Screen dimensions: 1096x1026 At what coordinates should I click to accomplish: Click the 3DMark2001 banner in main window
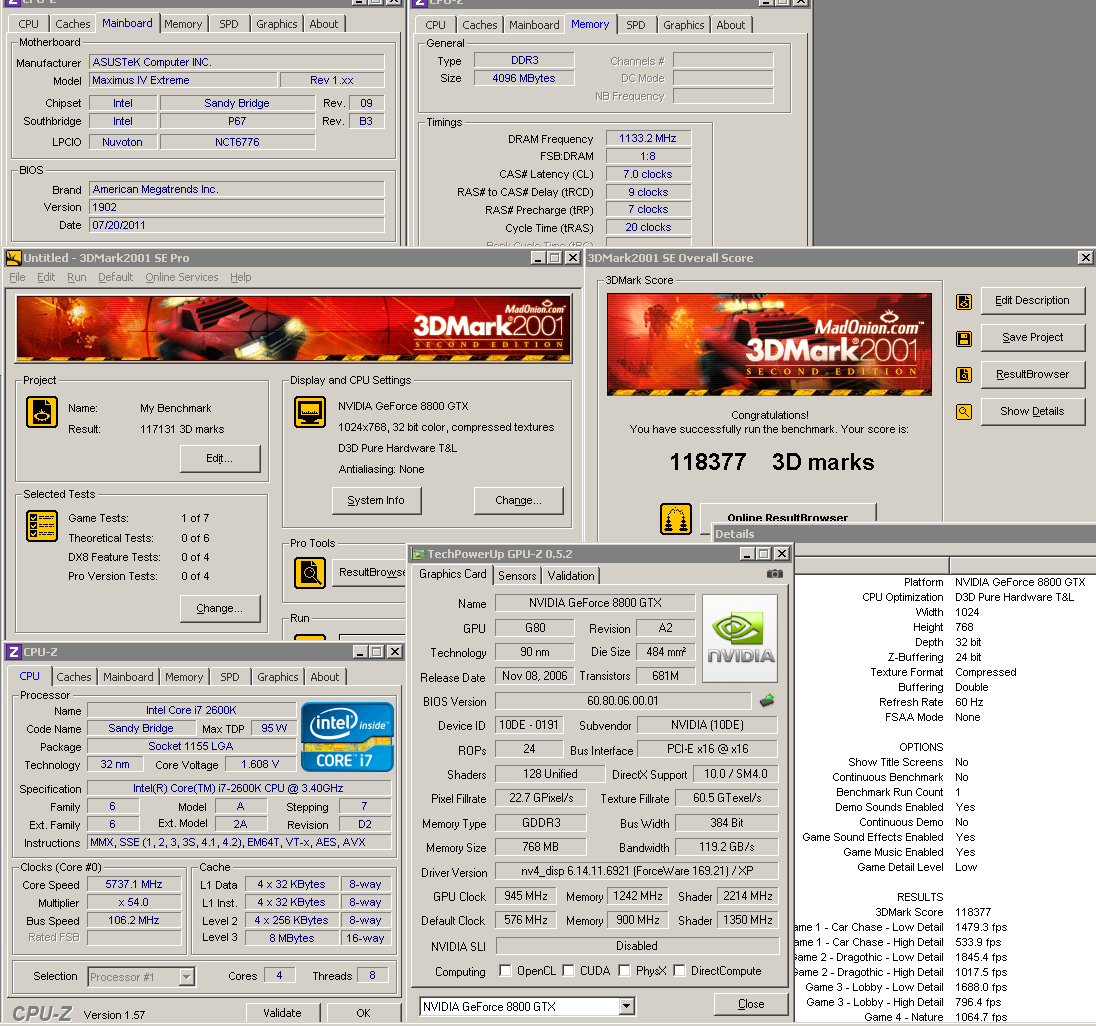(x=294, y=329)
